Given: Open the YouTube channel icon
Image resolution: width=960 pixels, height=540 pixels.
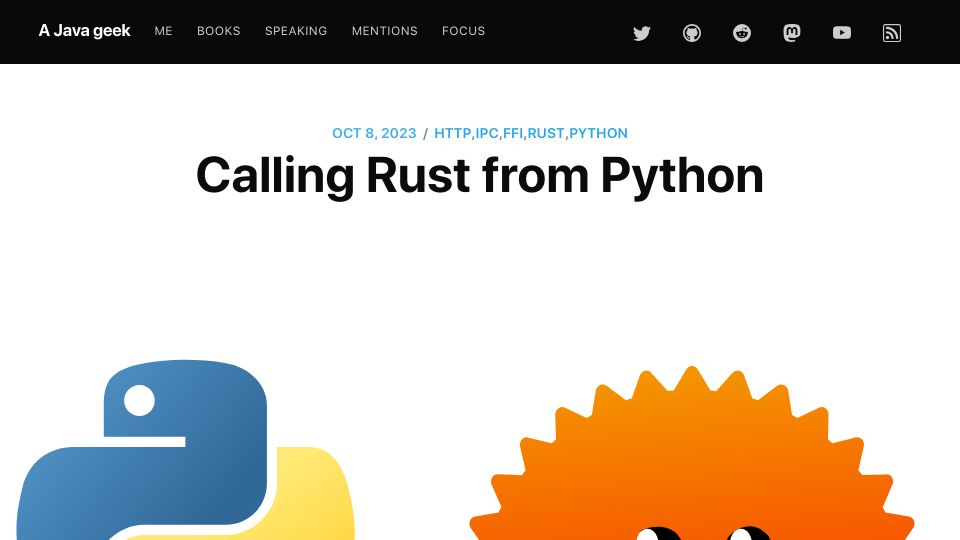Looking at the screenshot, I should [842, 32].
